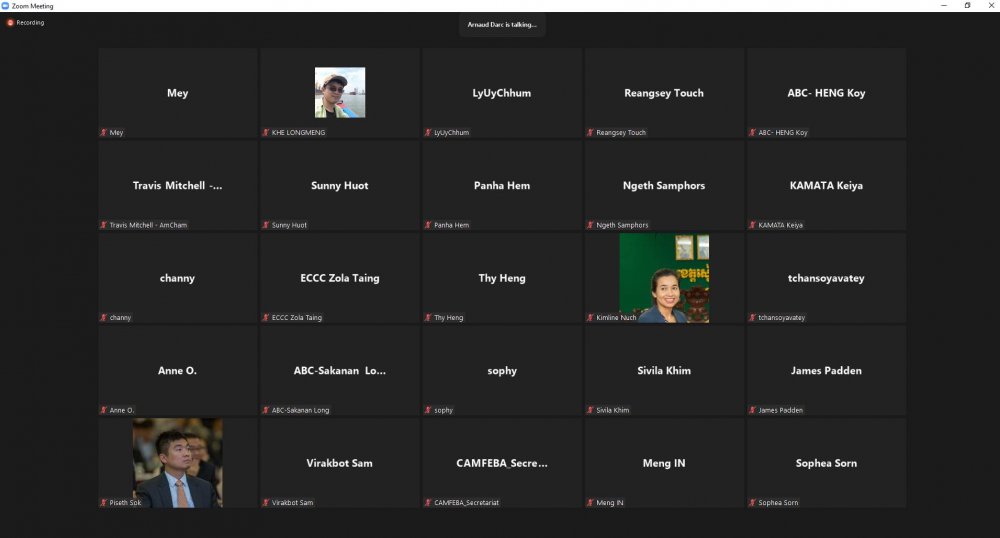Click the red Recording indicator icon
This screenshot has width=1000, height=538.
click(x=10, y=22)
